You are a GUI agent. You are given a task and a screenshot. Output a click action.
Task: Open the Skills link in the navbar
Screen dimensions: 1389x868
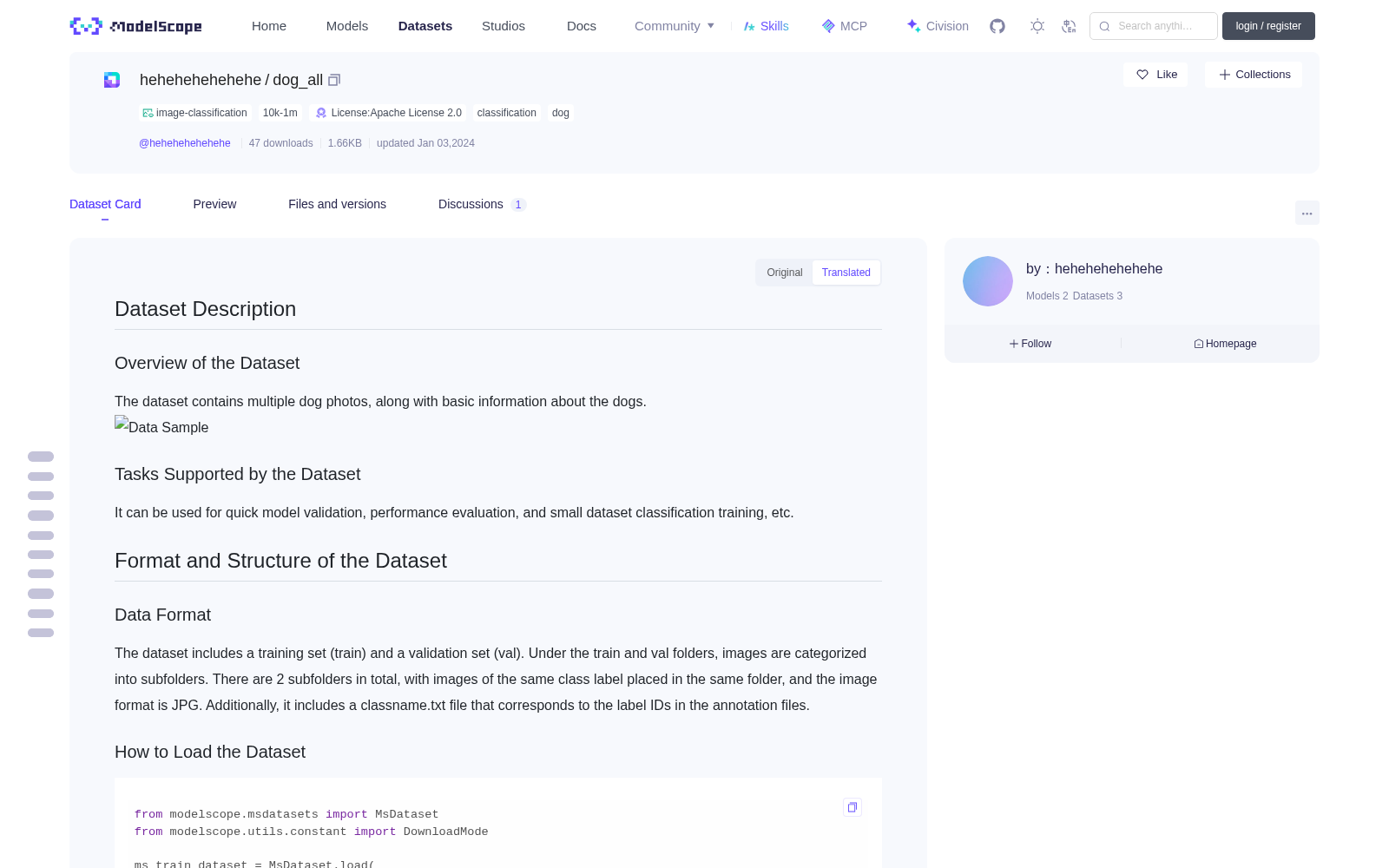(767, 26)
